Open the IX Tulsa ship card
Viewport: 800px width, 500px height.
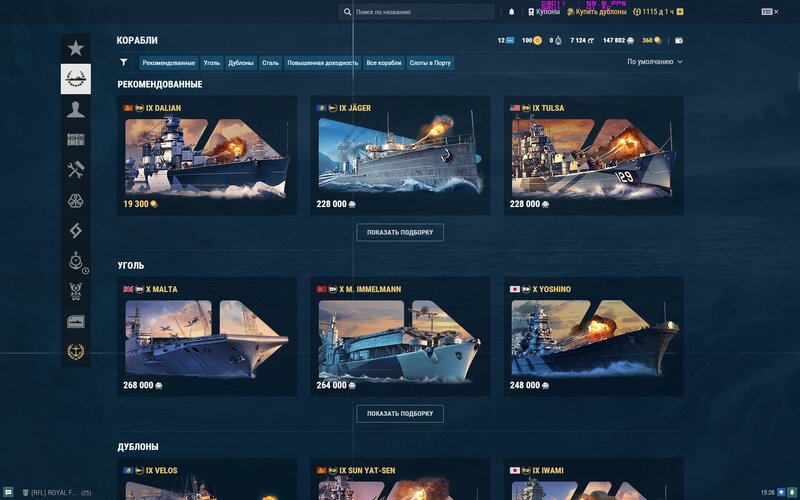(x=593, y=155)
